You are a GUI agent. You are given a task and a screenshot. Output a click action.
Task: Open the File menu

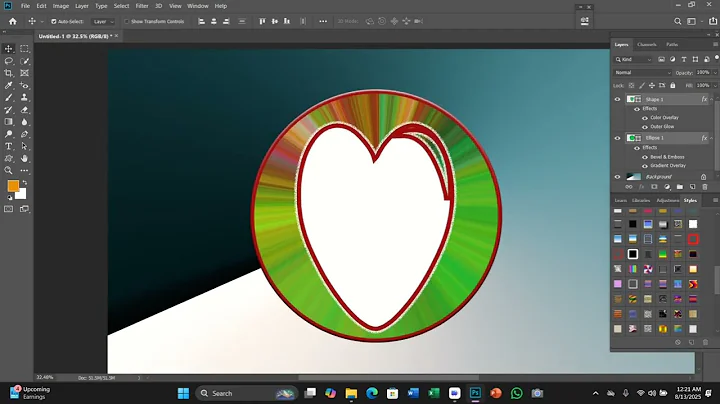[x=25, y=6]
